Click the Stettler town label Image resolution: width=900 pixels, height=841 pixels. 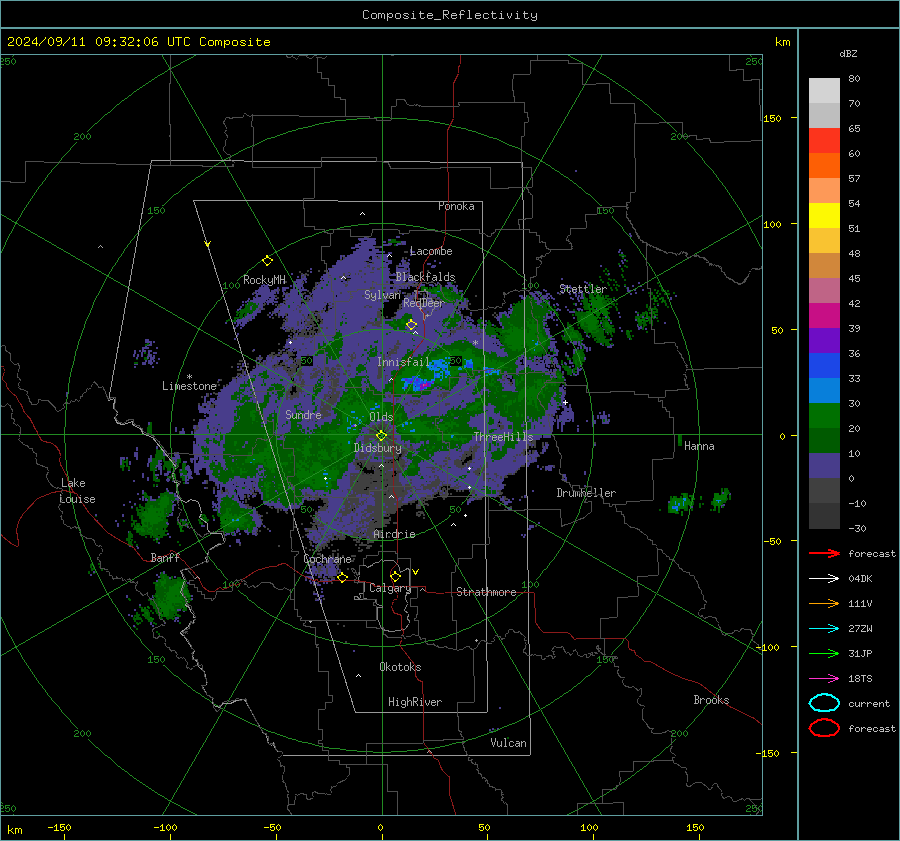pos(583,289)
